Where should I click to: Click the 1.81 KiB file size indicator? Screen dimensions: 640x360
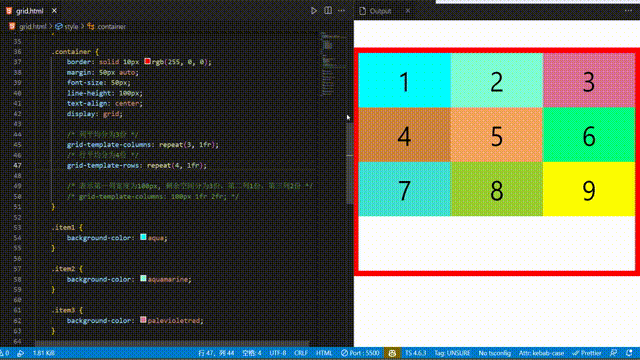pos(44,353)
